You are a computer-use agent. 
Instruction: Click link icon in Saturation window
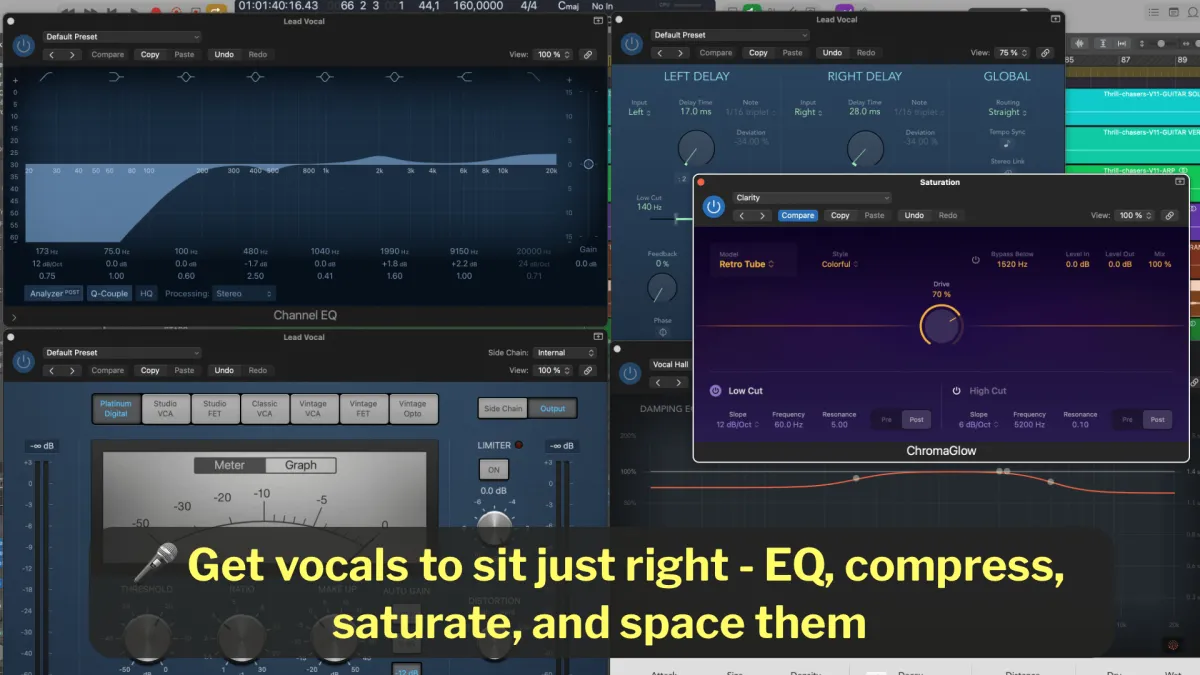point(1169,215)
